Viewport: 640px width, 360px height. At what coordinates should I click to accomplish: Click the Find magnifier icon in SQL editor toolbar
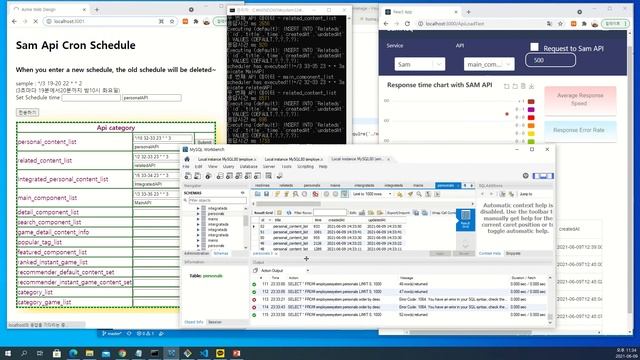(x=419, y=194)
